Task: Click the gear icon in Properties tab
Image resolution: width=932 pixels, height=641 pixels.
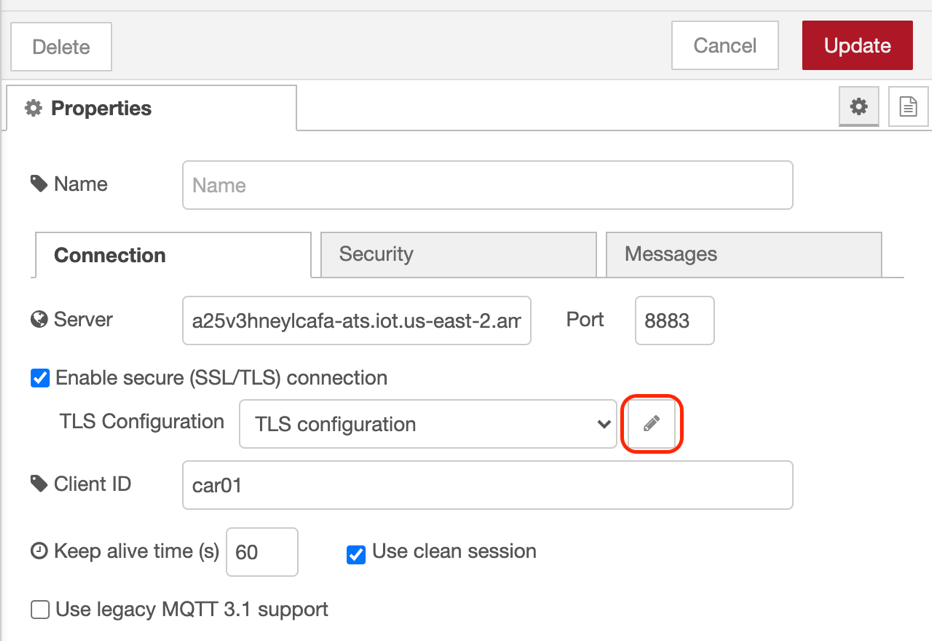Action: point(33,108)
